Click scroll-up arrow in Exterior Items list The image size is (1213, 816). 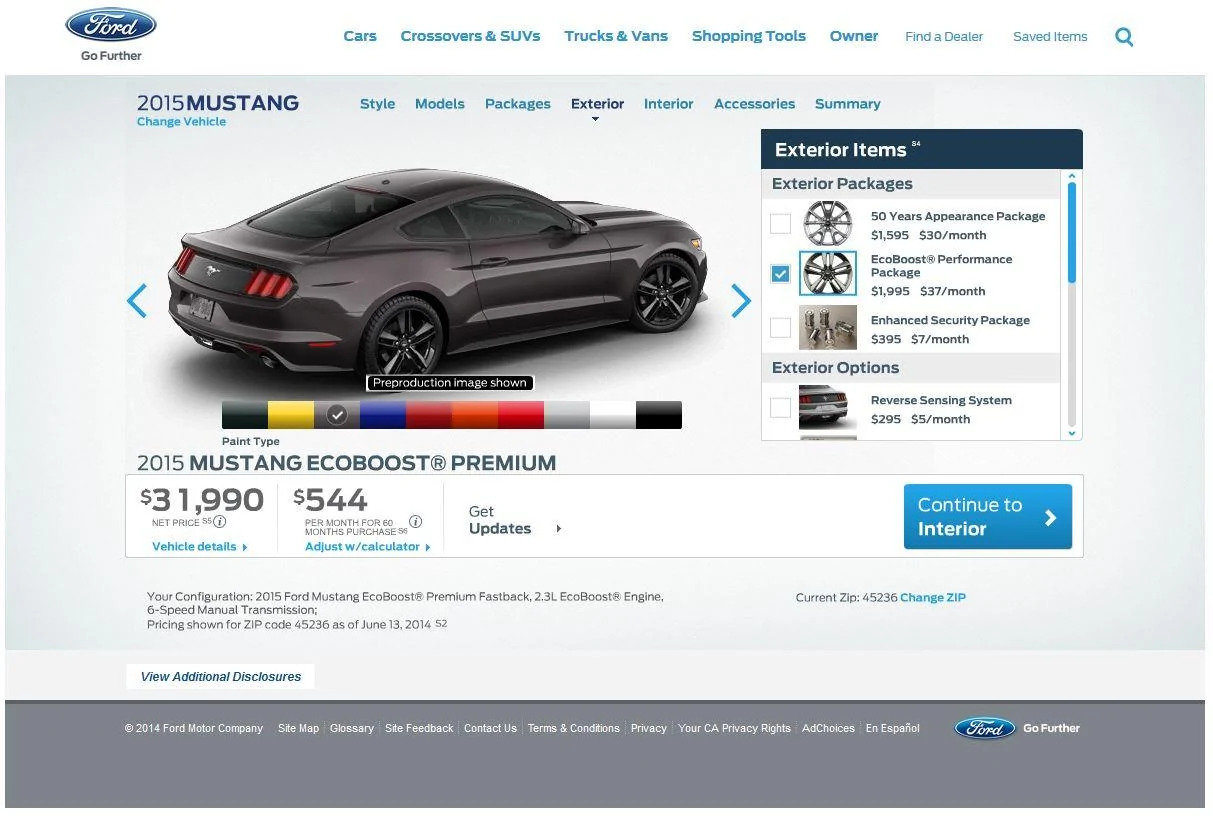click(x=1072, y=177)
